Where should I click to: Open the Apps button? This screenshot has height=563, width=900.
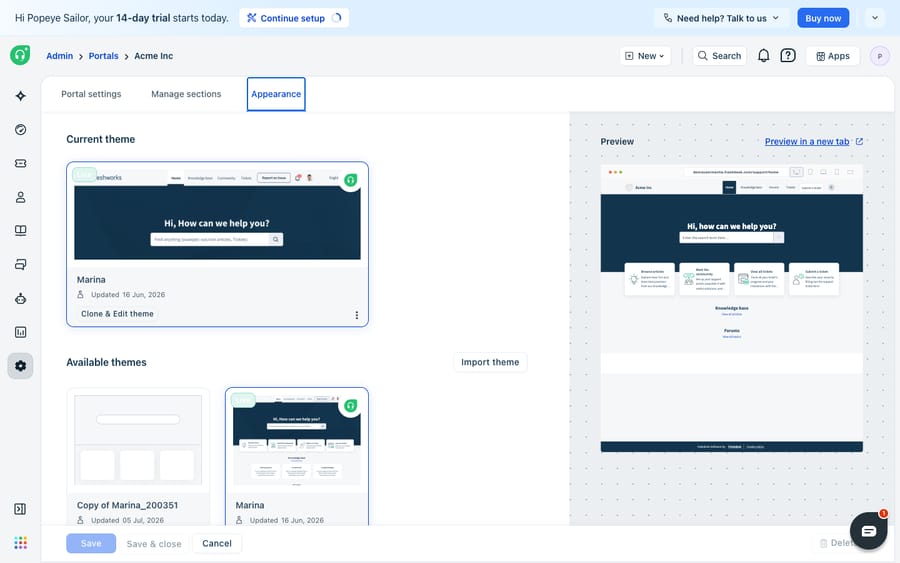833,56
